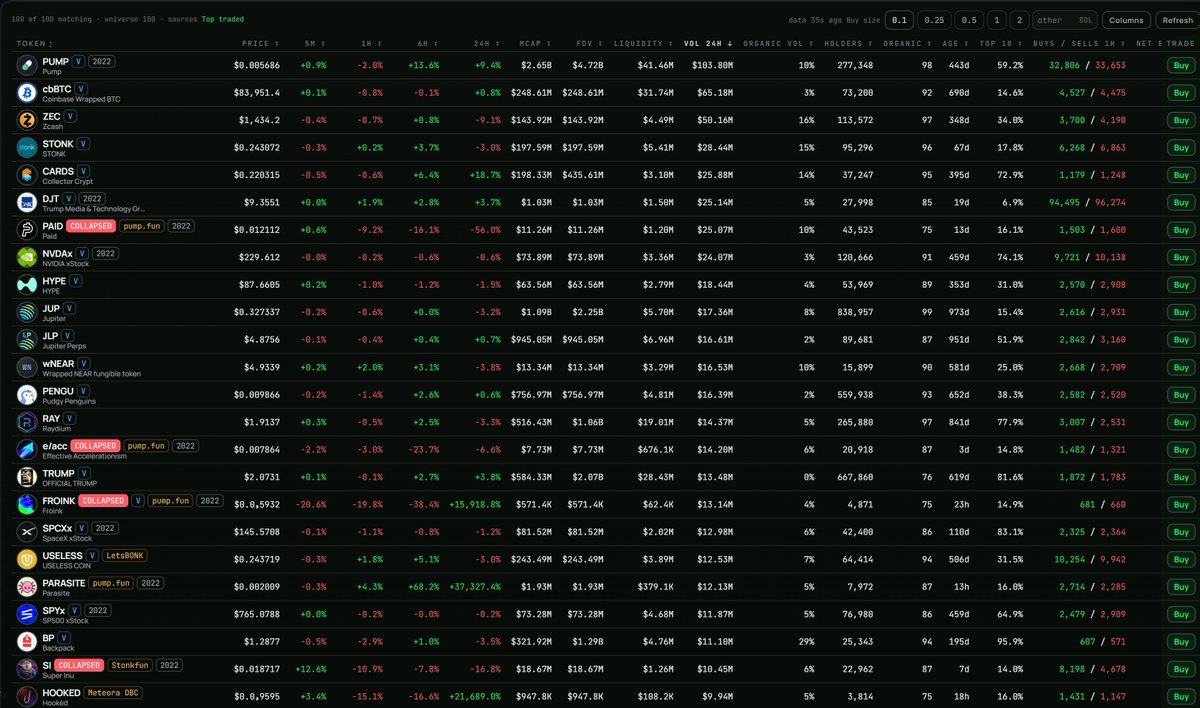This screenshot has height=708, width=1200.
Task: Select the pump.fun tag on PAID
Action: point(142,226)
